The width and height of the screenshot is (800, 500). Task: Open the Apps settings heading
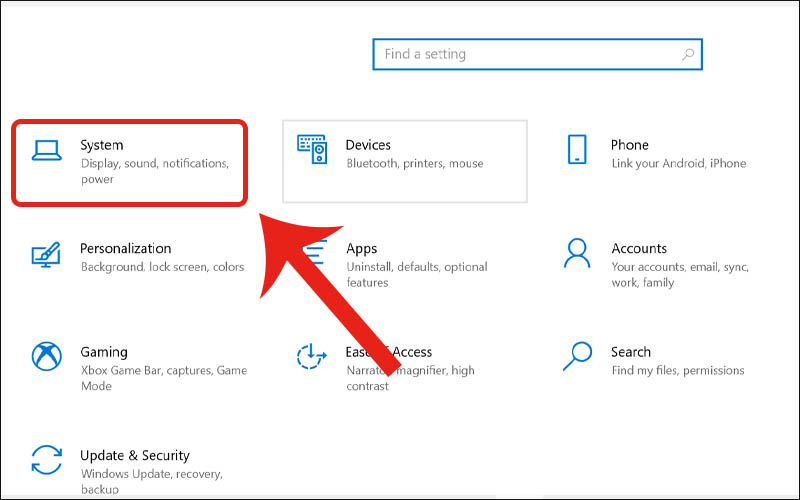click(x=362, y=249)
